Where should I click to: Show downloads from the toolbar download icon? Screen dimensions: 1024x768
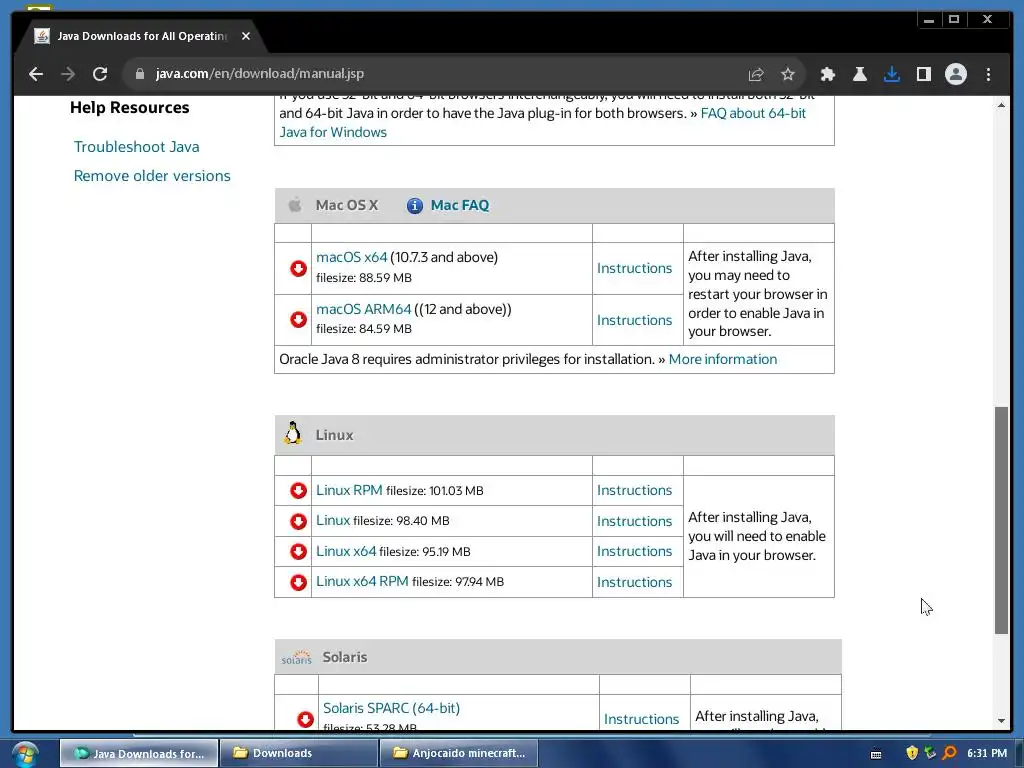pyautogui.click(x=891, y=74)
